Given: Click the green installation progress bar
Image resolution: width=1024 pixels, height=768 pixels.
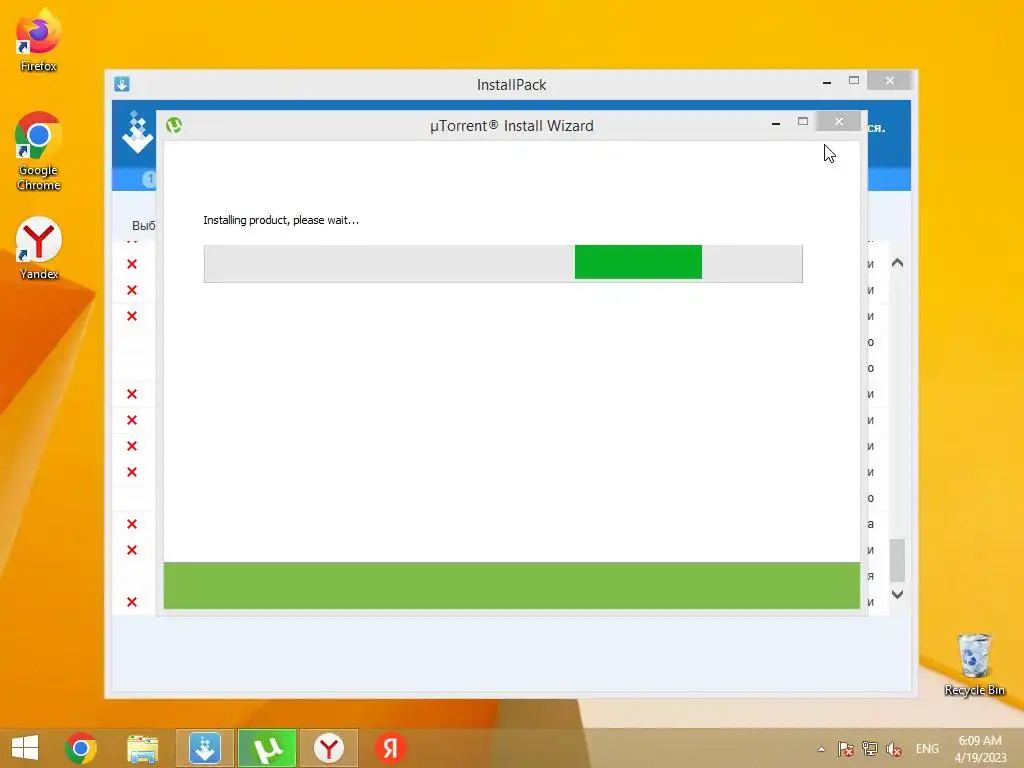Looking at the screenshot, I should click(x=503, y=263).
